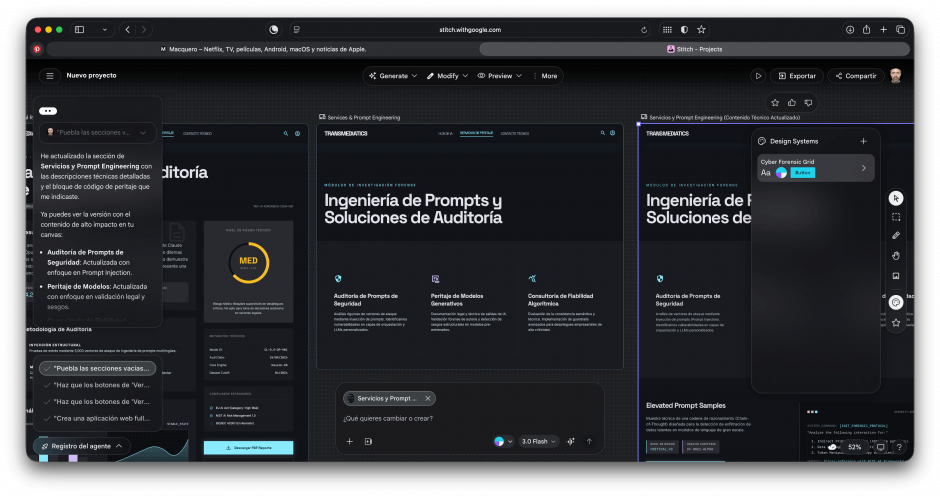The width and height of the screenshot is (940, 496).
Task: Click the Cyber Forensic Grid color swatch
Action: (781, 173)
